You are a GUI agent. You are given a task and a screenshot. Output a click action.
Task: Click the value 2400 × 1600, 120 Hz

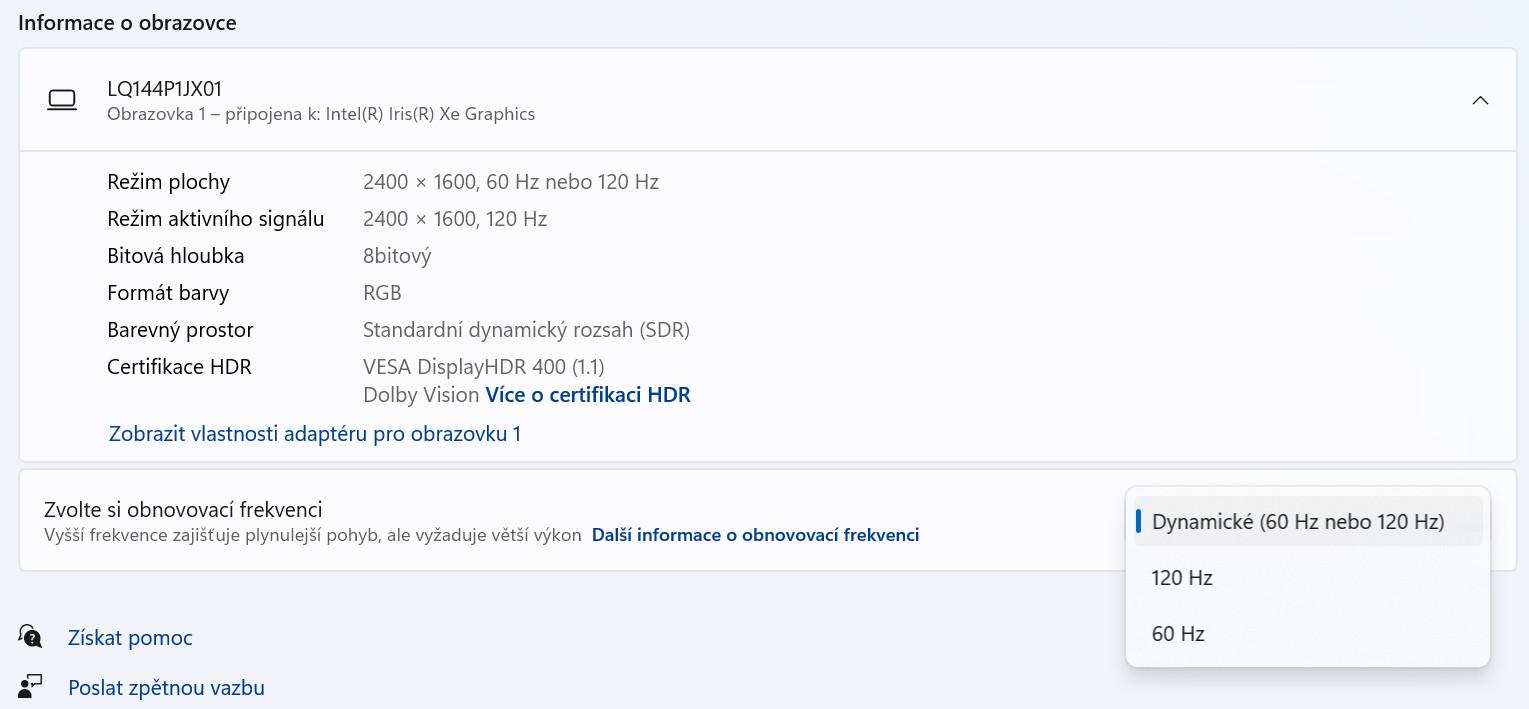(455, 219)
